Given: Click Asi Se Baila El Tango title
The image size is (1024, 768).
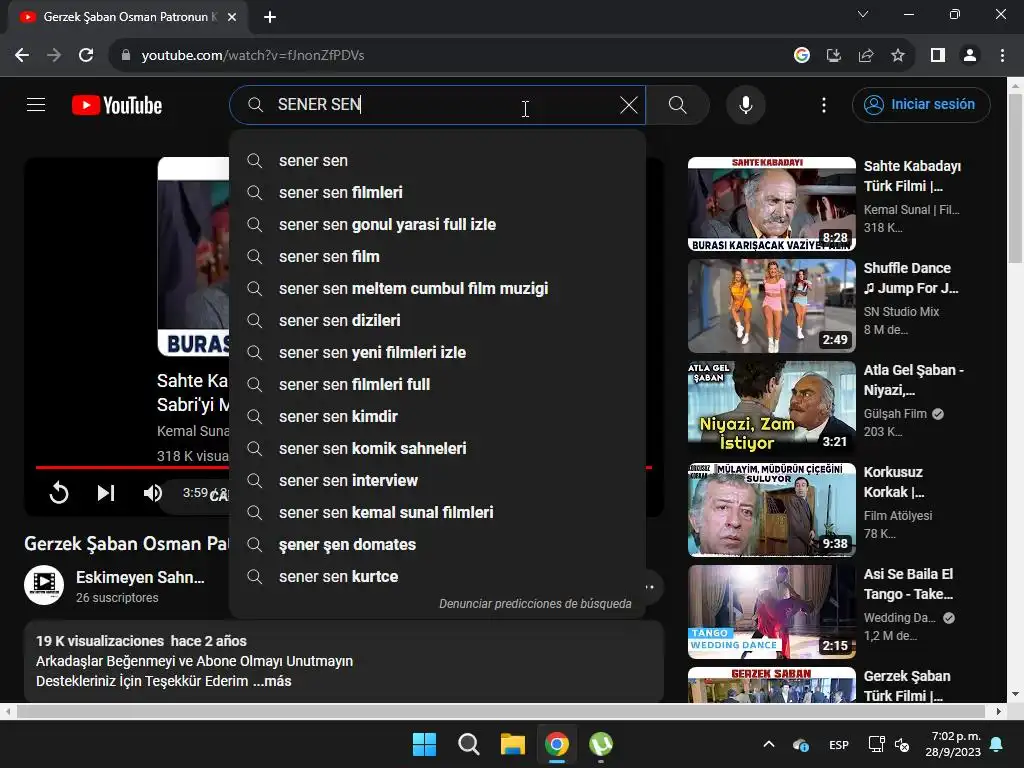Looking at the screenshot, I should (x=908, y=584).
